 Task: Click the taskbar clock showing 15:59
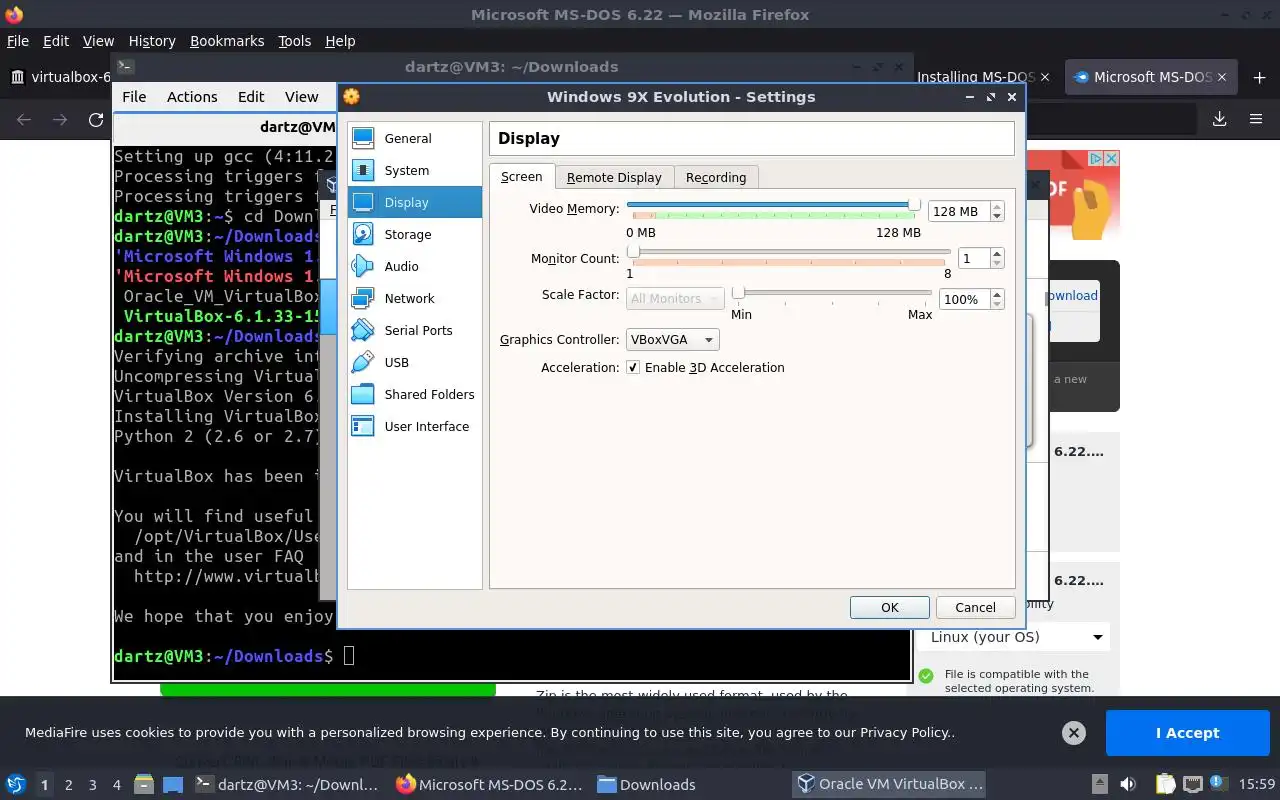(1258, 785)
